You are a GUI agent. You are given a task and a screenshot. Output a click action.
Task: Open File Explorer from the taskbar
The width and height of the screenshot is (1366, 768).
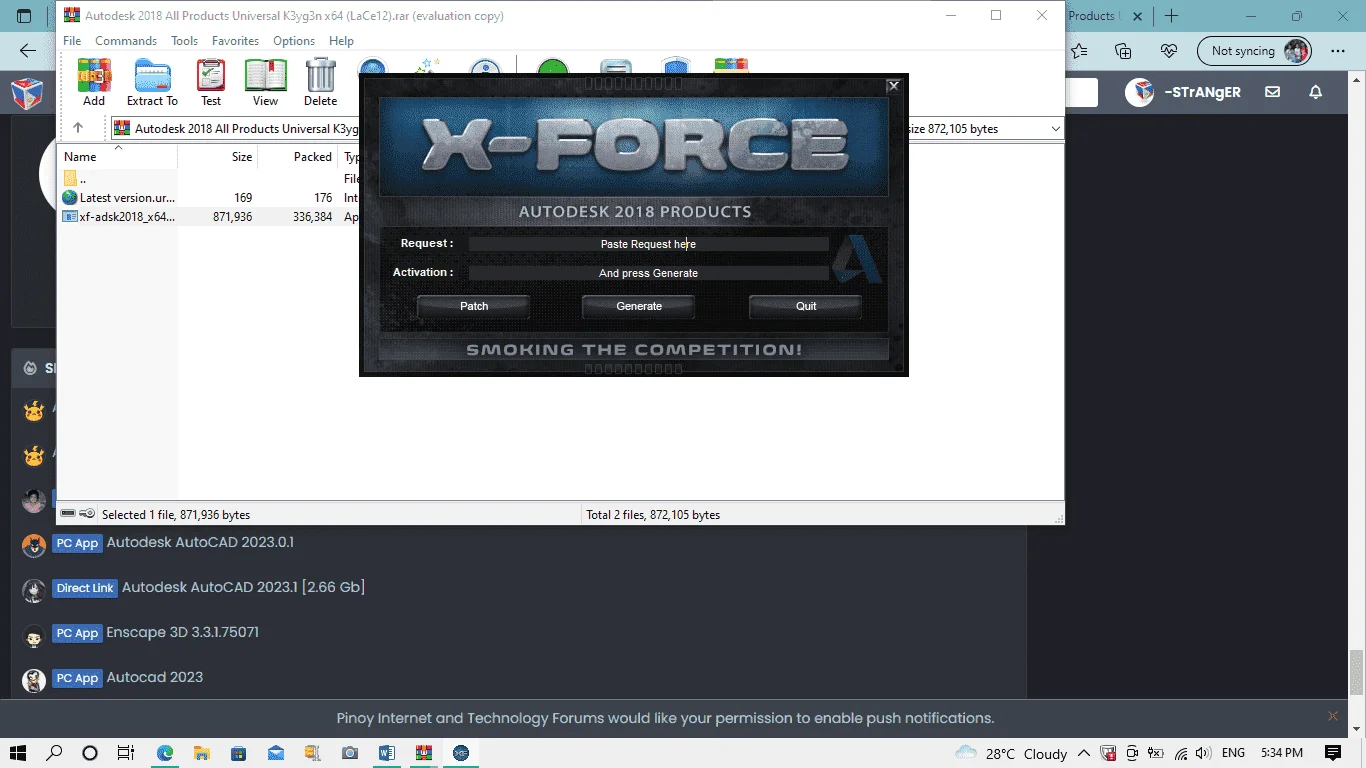(x=201, y=753)
